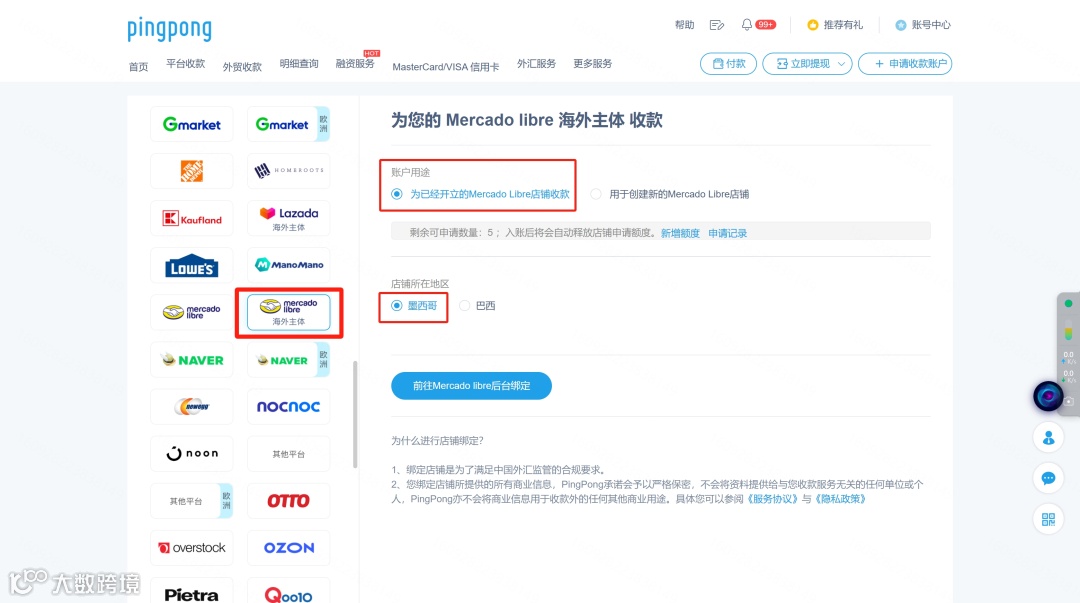Screen dimensions: 1080x603
Task: Choose 用于创建新的Mercado Libre店铺 radio
Action: 596,194
